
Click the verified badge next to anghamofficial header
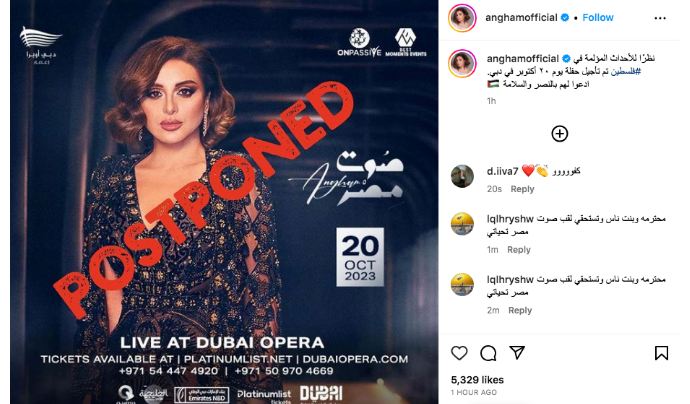pos(565,18)
